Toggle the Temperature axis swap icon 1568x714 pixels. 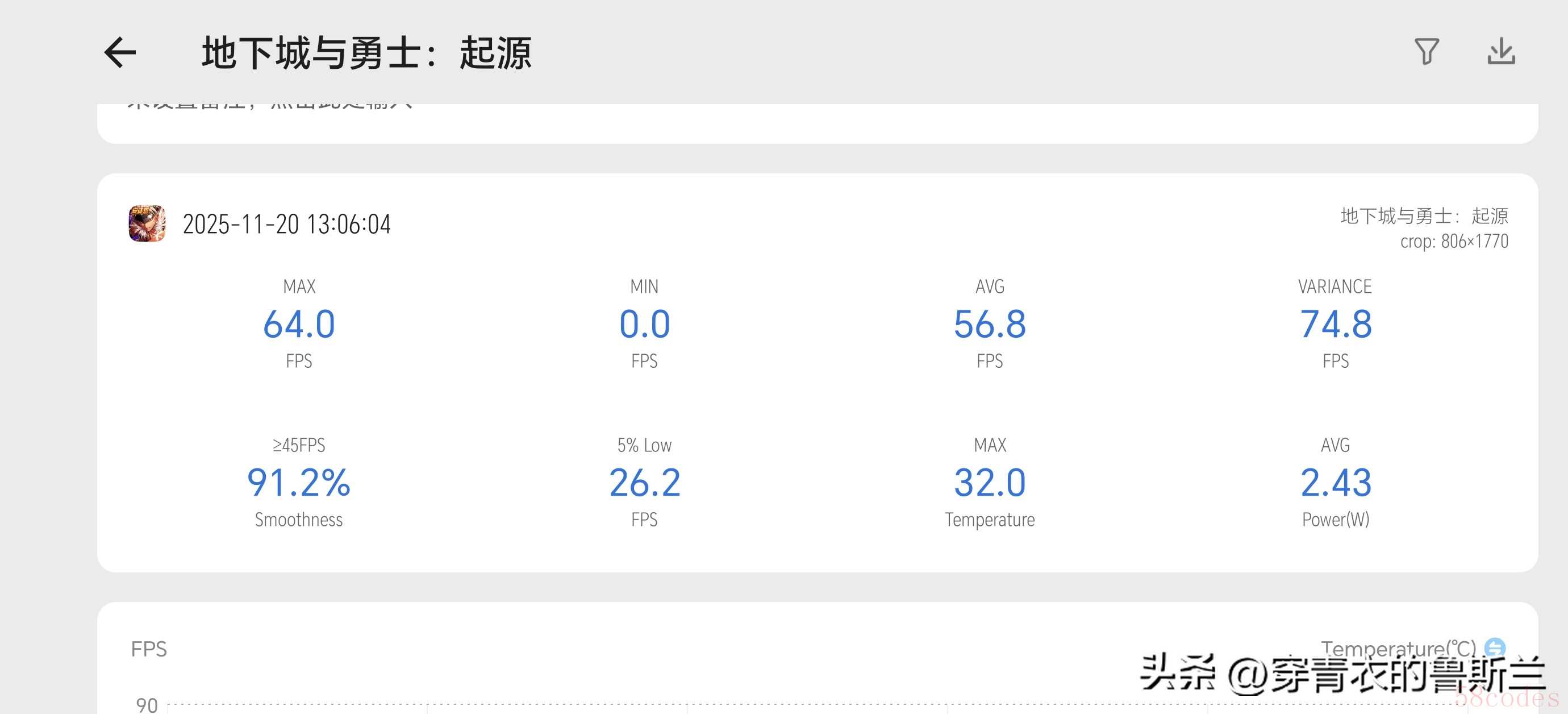tap(1495, 647)
